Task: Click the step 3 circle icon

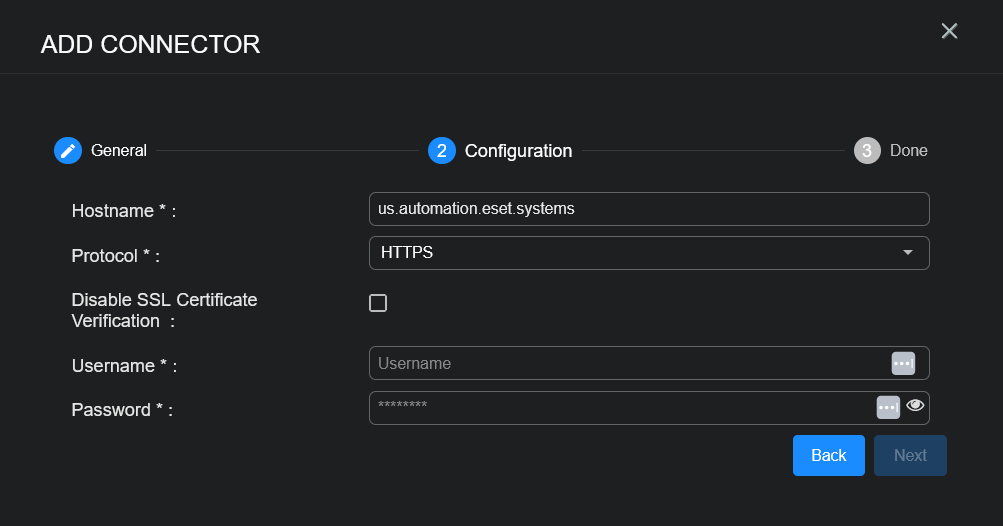Action: pos(867,151)
